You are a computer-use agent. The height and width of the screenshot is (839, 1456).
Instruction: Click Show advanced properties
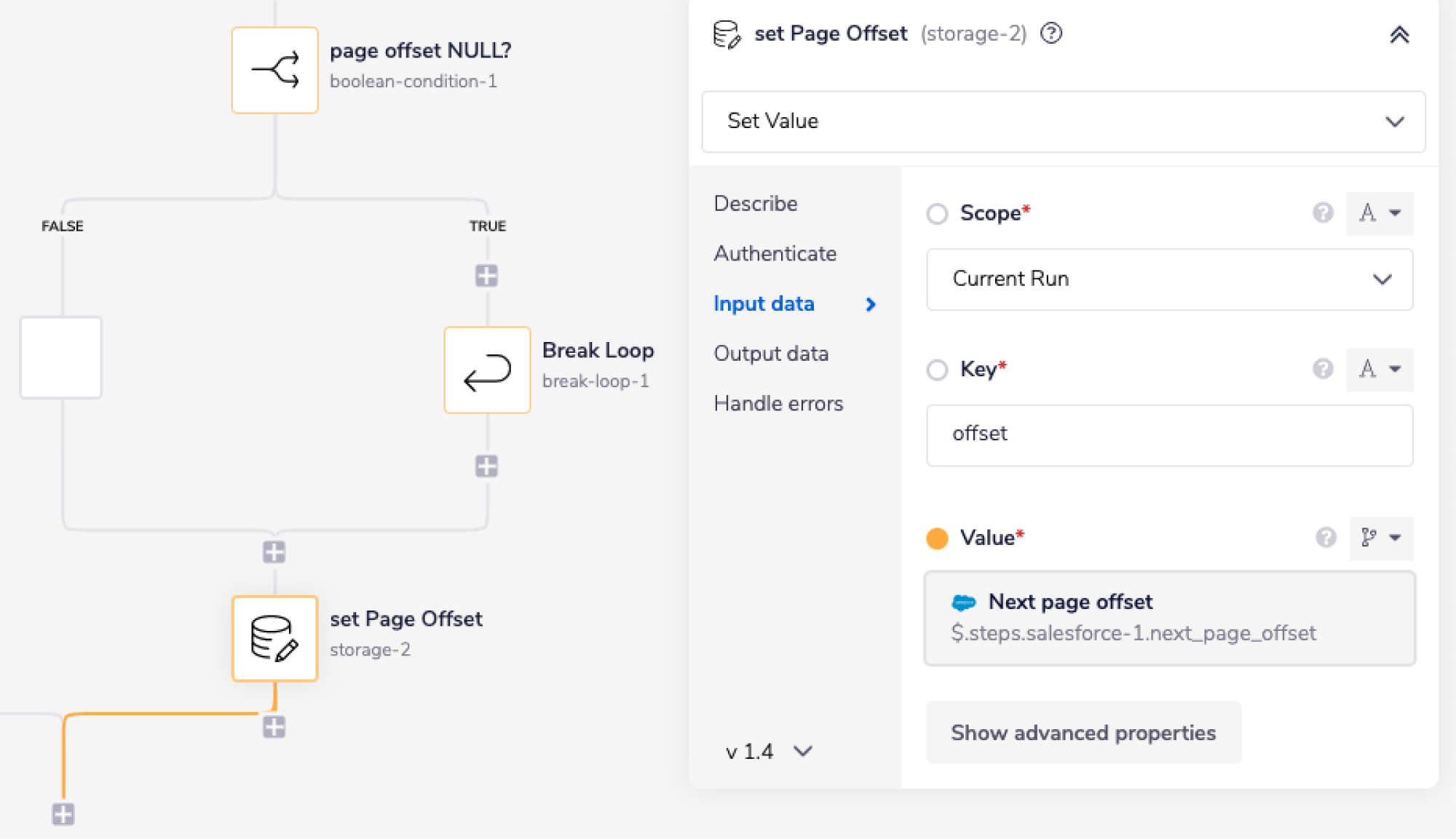click(x=1082, y=733)
